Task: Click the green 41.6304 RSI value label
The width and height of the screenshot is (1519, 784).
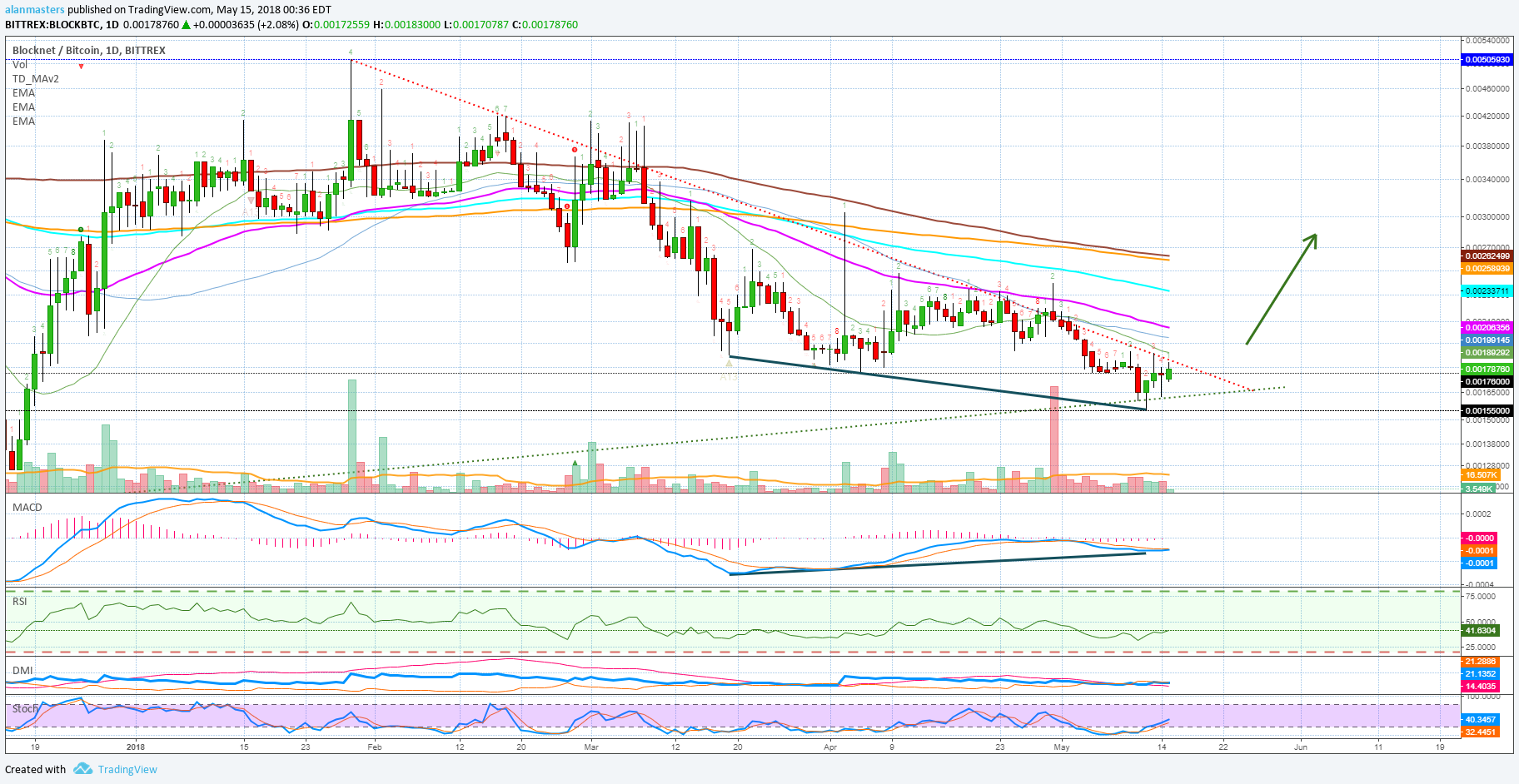Action: click(x=1481, y=631)
